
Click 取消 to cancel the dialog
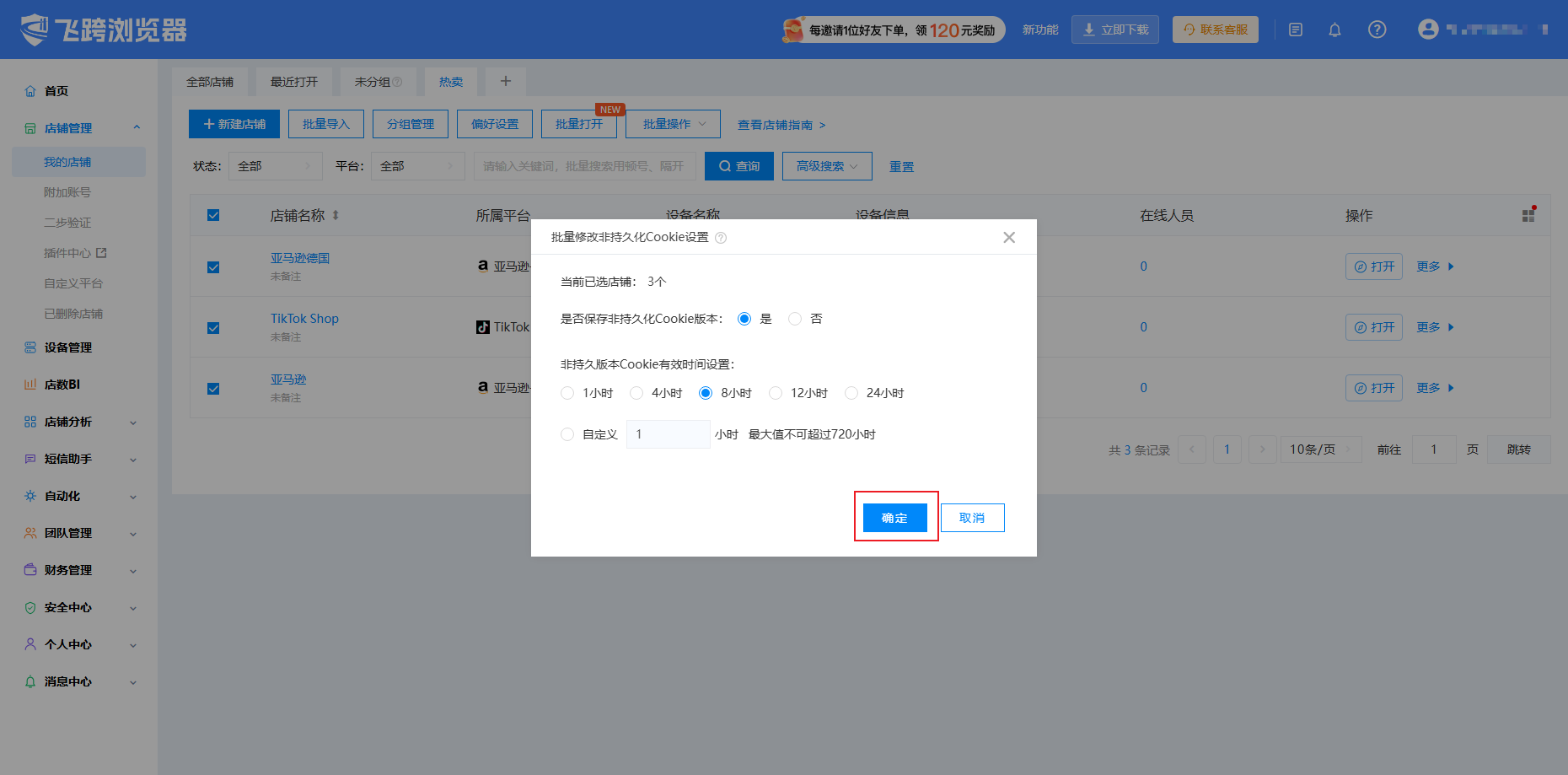click(972, 518)
